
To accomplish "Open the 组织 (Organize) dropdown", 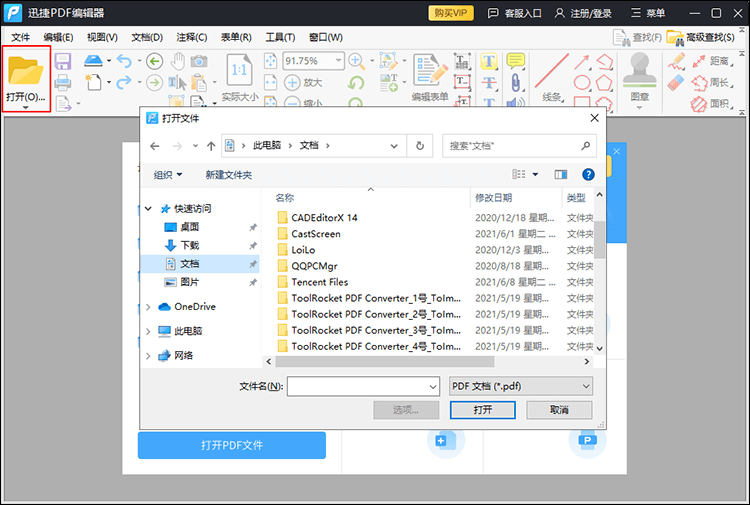I will tap(168, 175).
